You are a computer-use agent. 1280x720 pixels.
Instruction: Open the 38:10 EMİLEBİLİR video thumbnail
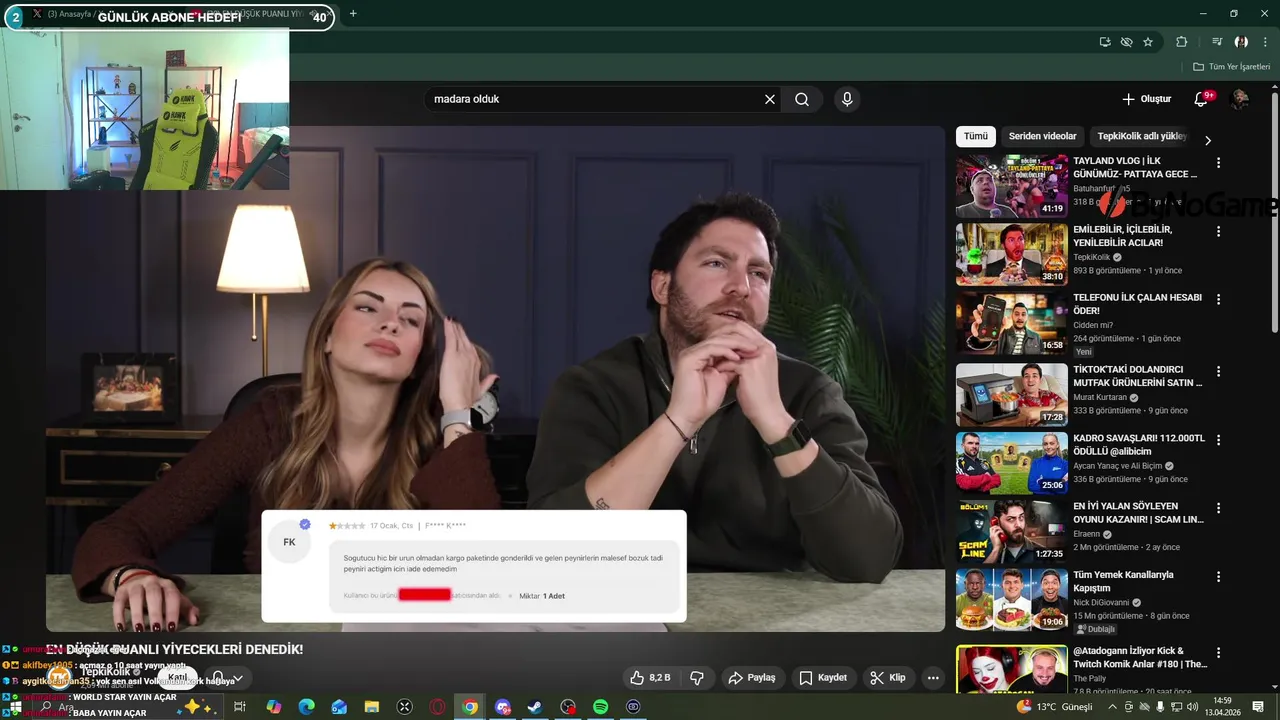click(x=1011, y=254)
